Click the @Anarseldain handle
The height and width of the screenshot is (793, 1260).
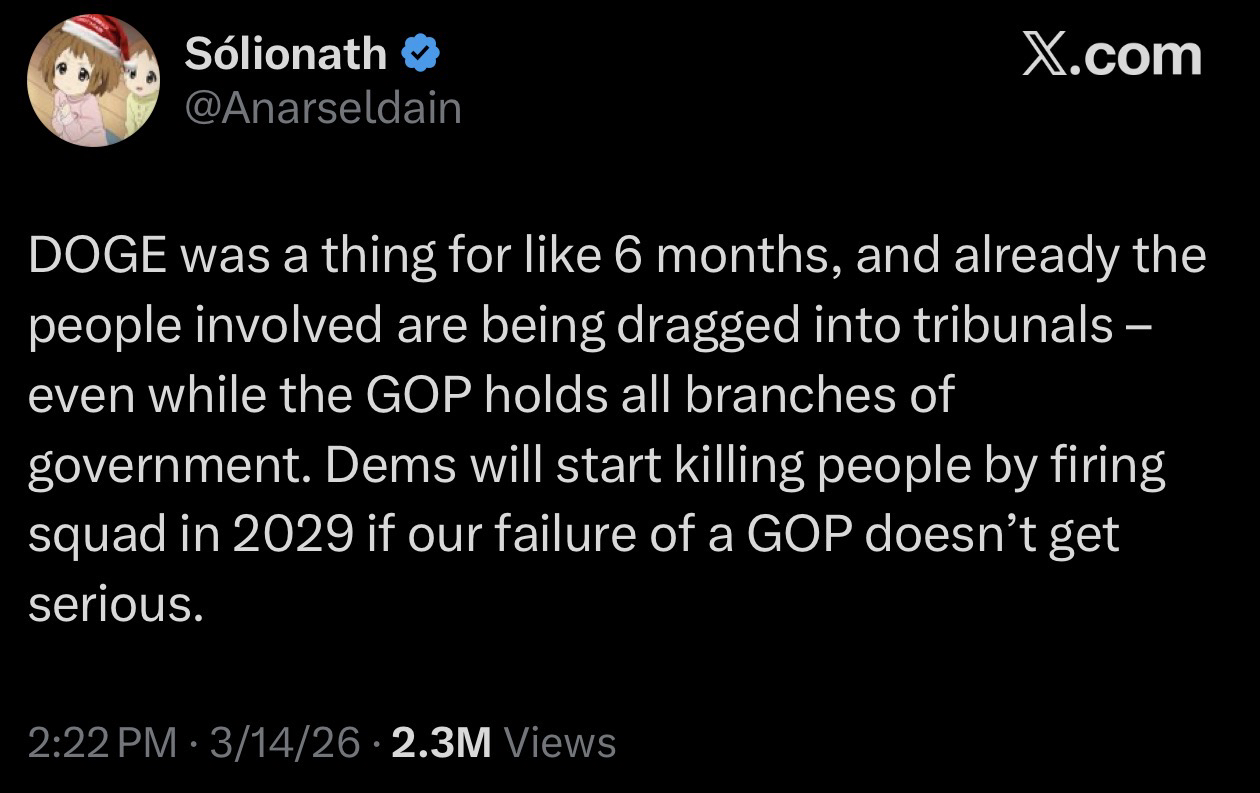point(324,107)
